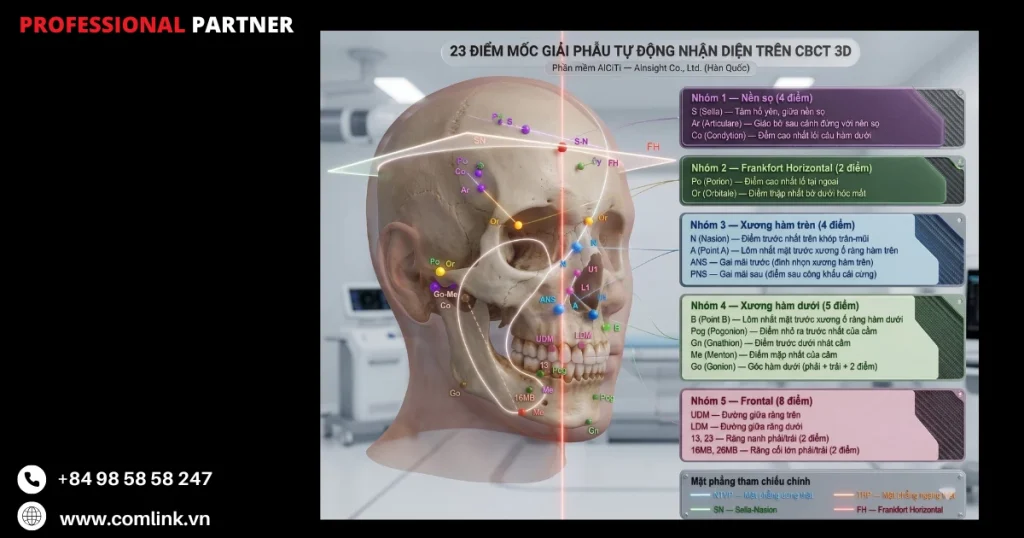1024x538 pixels.
Task: Select the red S-N landmark dot
Action: 562,148
